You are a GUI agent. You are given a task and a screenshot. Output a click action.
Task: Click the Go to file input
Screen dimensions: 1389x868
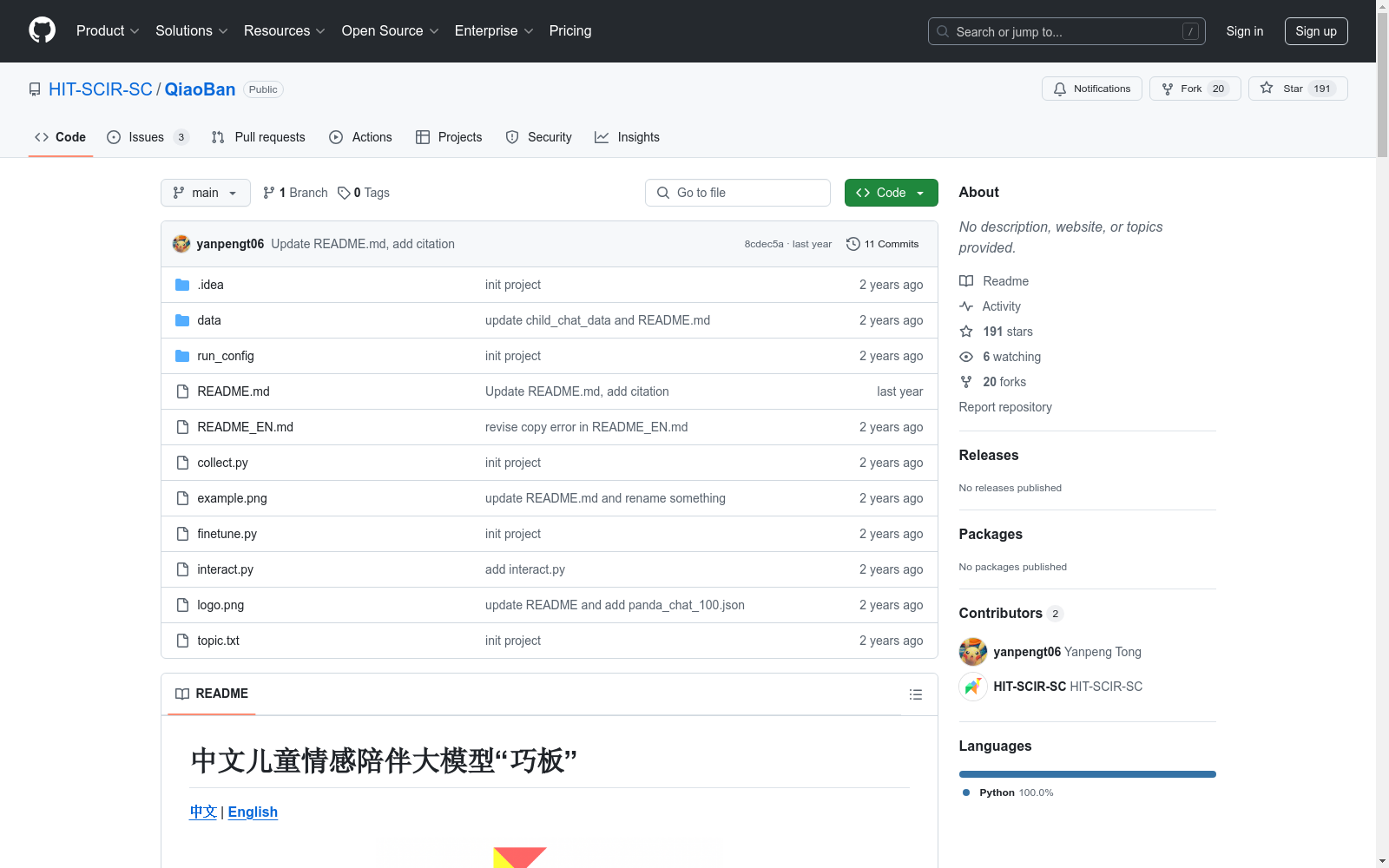point(738,193)
